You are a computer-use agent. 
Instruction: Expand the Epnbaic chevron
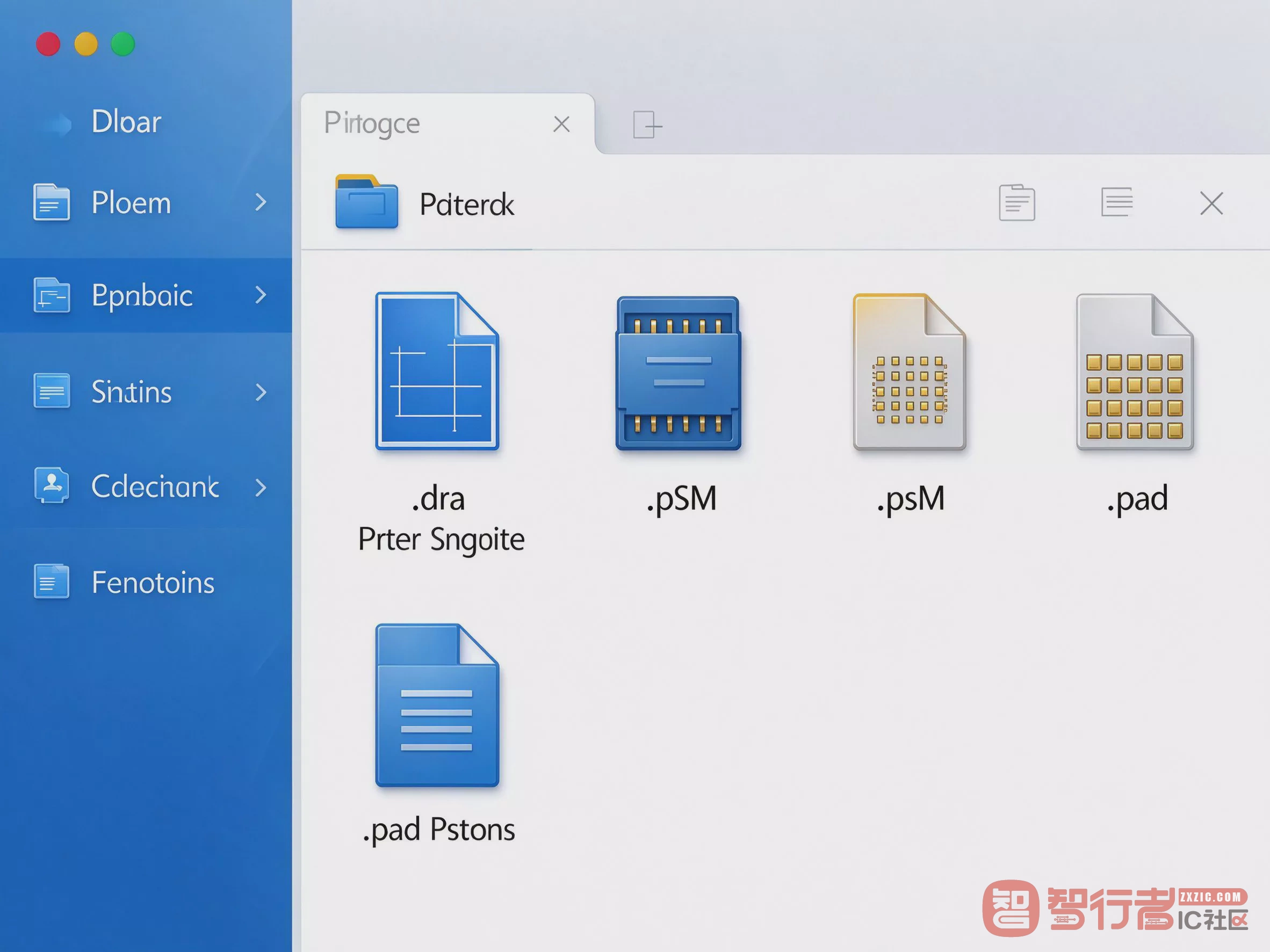click(261, 295)
